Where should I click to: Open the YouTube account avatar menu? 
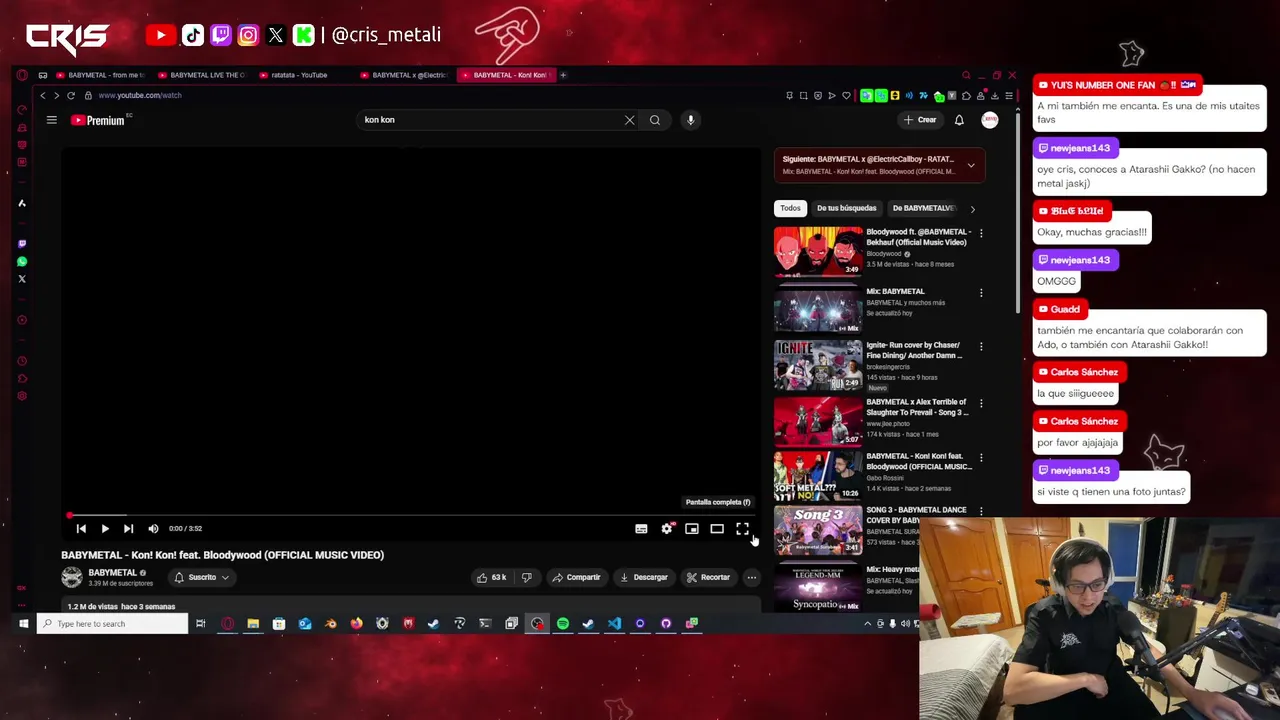990,120
